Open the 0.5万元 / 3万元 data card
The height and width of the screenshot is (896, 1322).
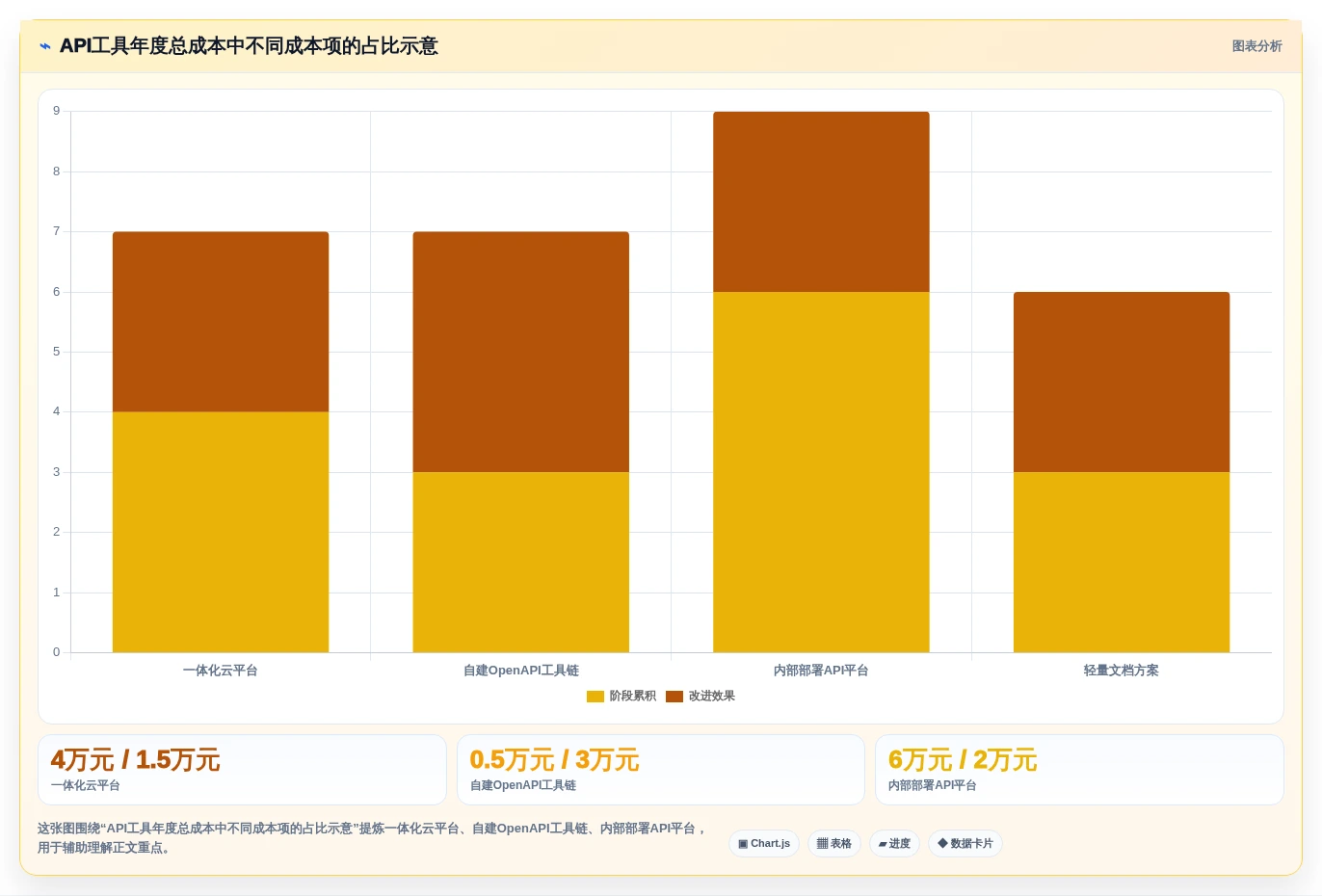click(x=661, y=770)
